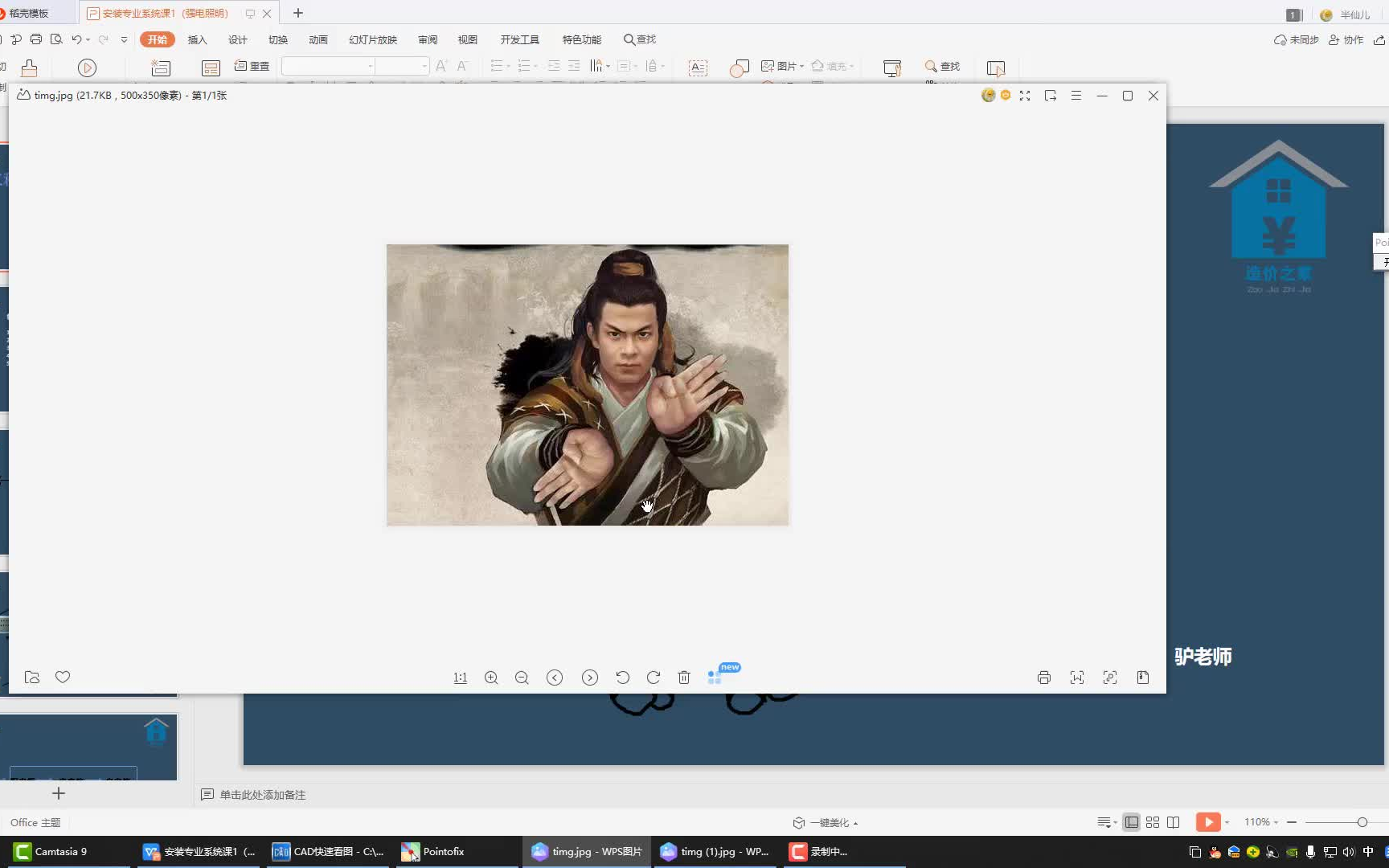Enter fullscreen mode in image viewer
1389x868 pixels.
click(x=1025, y=96)
